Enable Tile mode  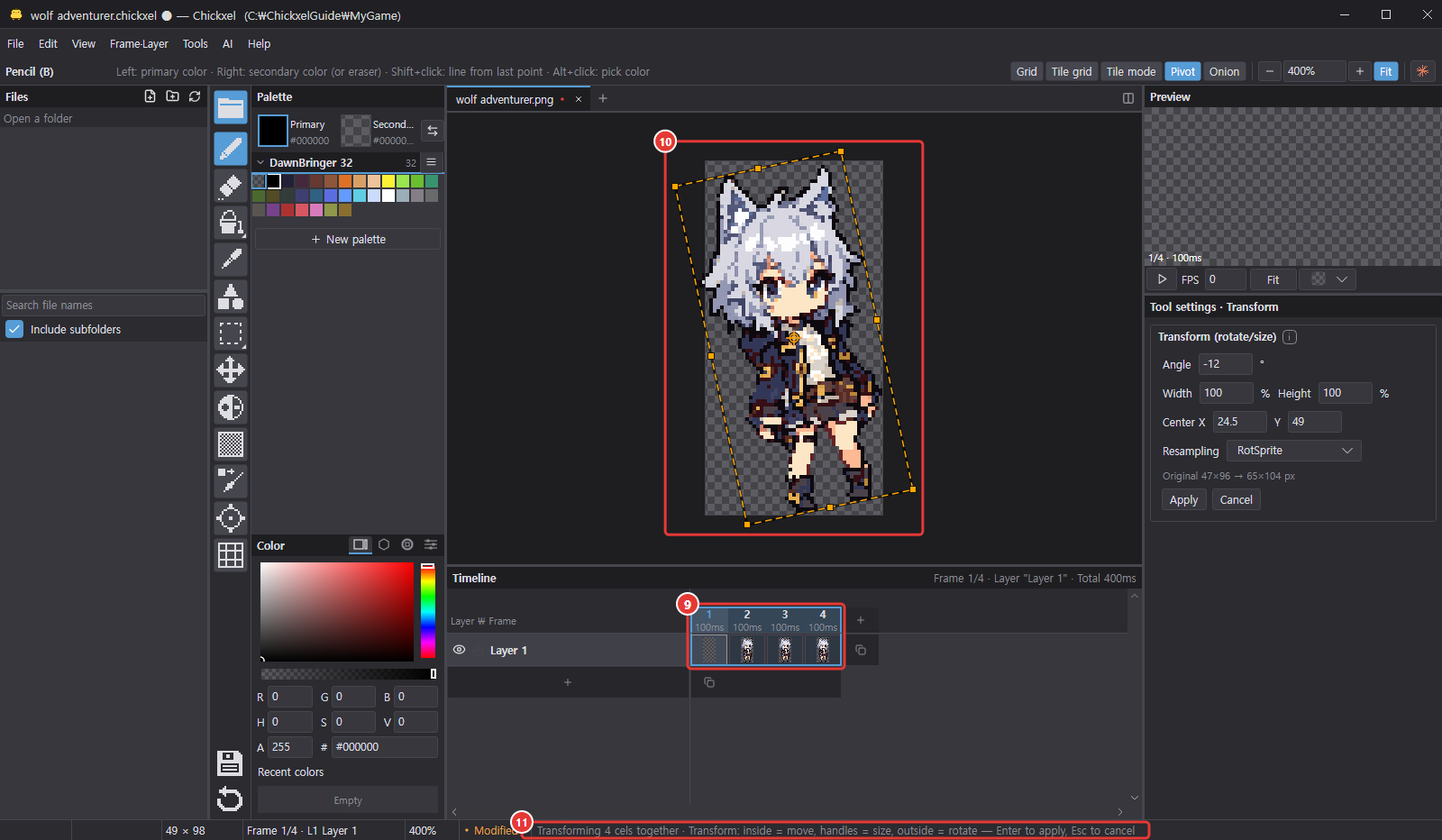tap(1131, 71)
